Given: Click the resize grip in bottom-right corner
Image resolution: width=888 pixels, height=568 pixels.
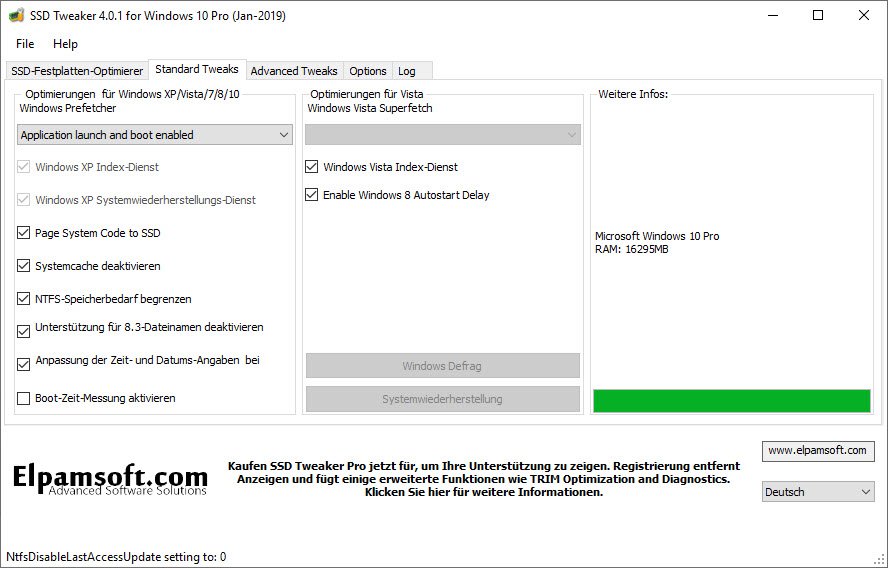Looking at the screenshot, I should [x=881, y=561].
